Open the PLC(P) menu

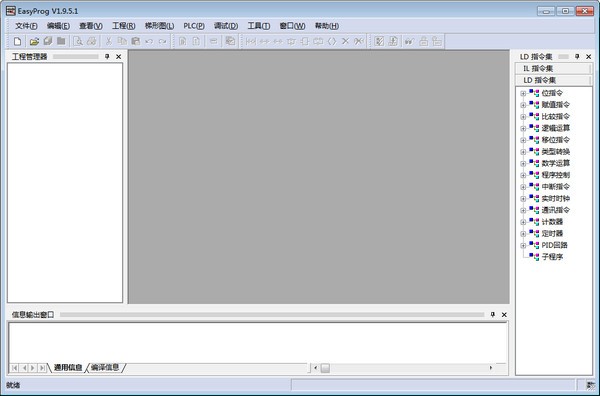194,26
